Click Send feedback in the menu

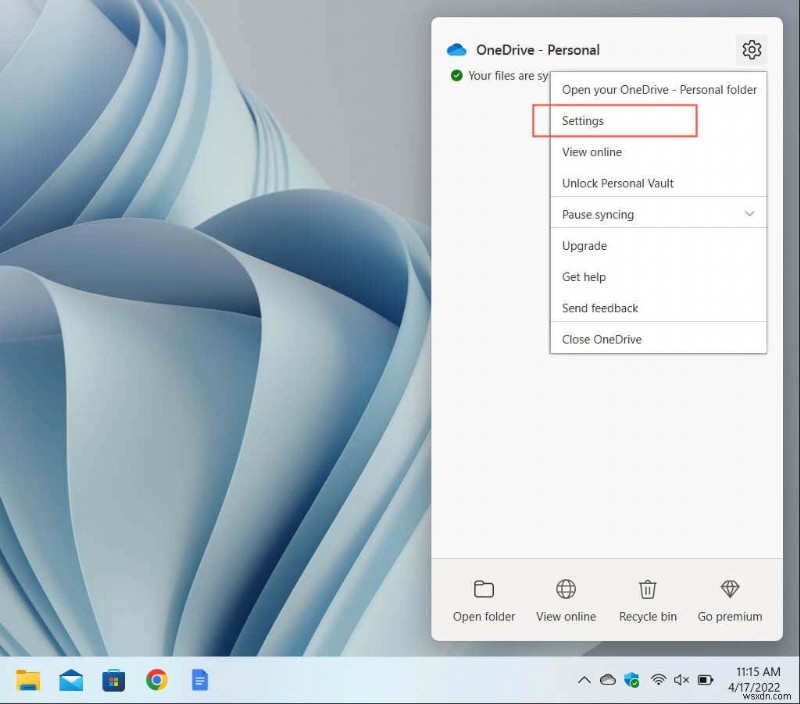pos(599,307)
